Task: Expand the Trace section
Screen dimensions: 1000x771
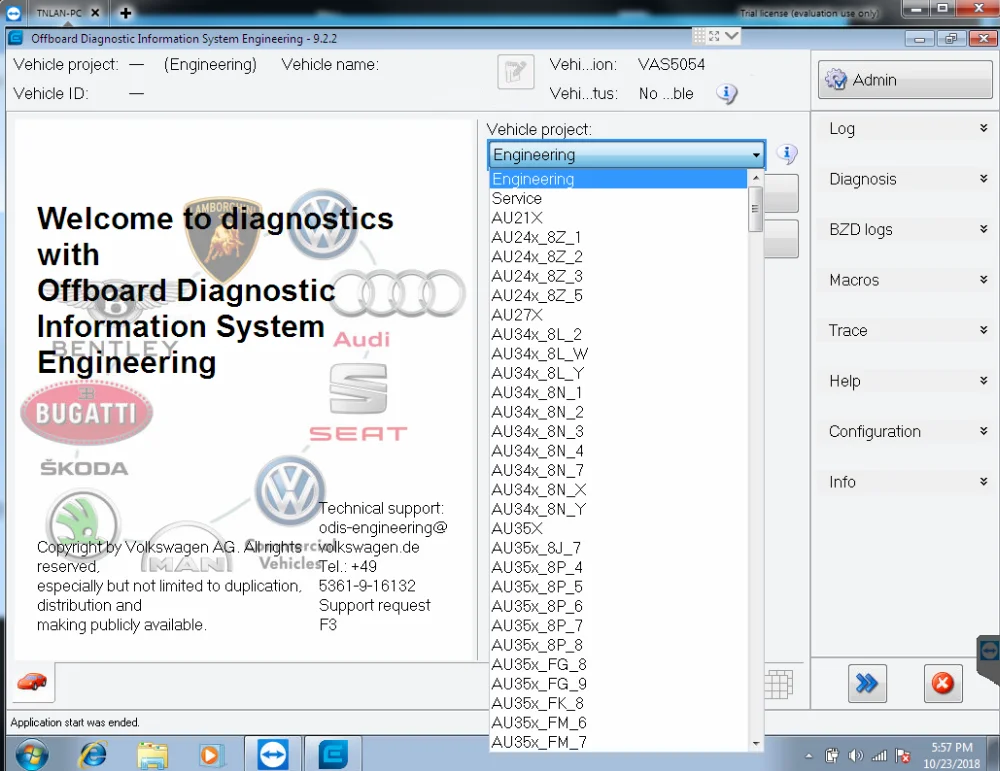Action: pyautogui.click(x=905, y=330)
